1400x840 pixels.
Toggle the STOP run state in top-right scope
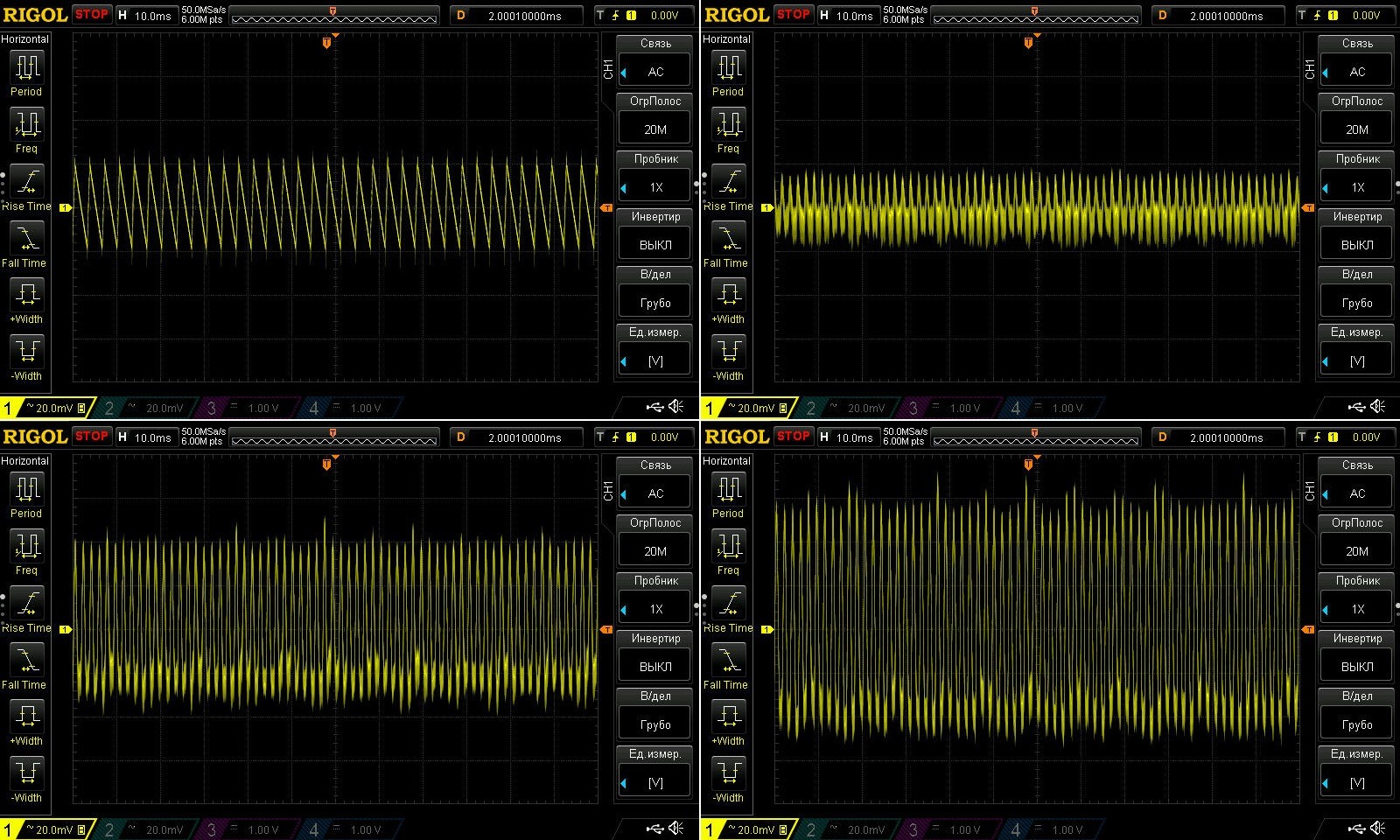[794, 15]
